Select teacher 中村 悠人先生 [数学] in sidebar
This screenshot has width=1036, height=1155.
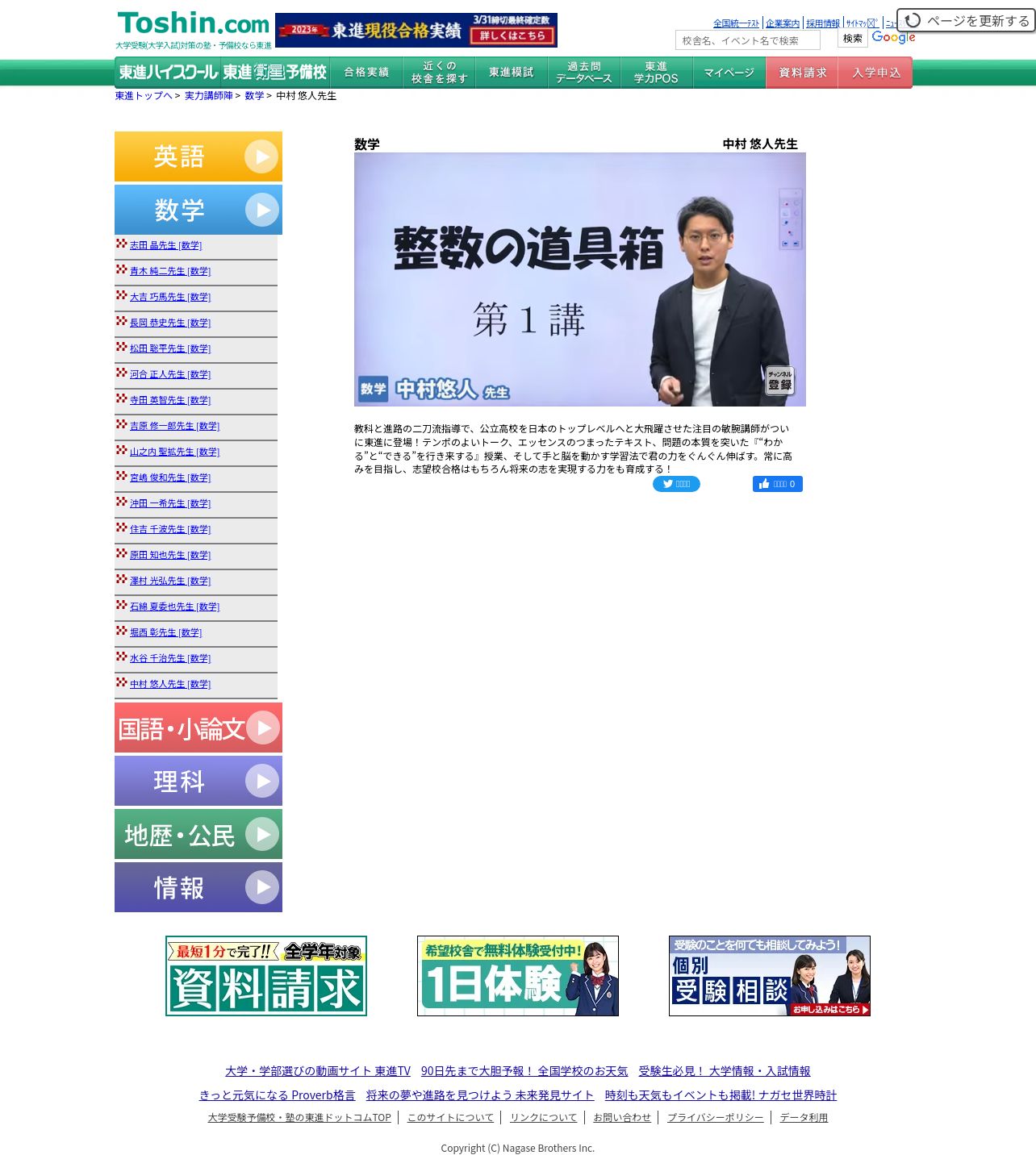pyautogui.click(x=170, y=684)
